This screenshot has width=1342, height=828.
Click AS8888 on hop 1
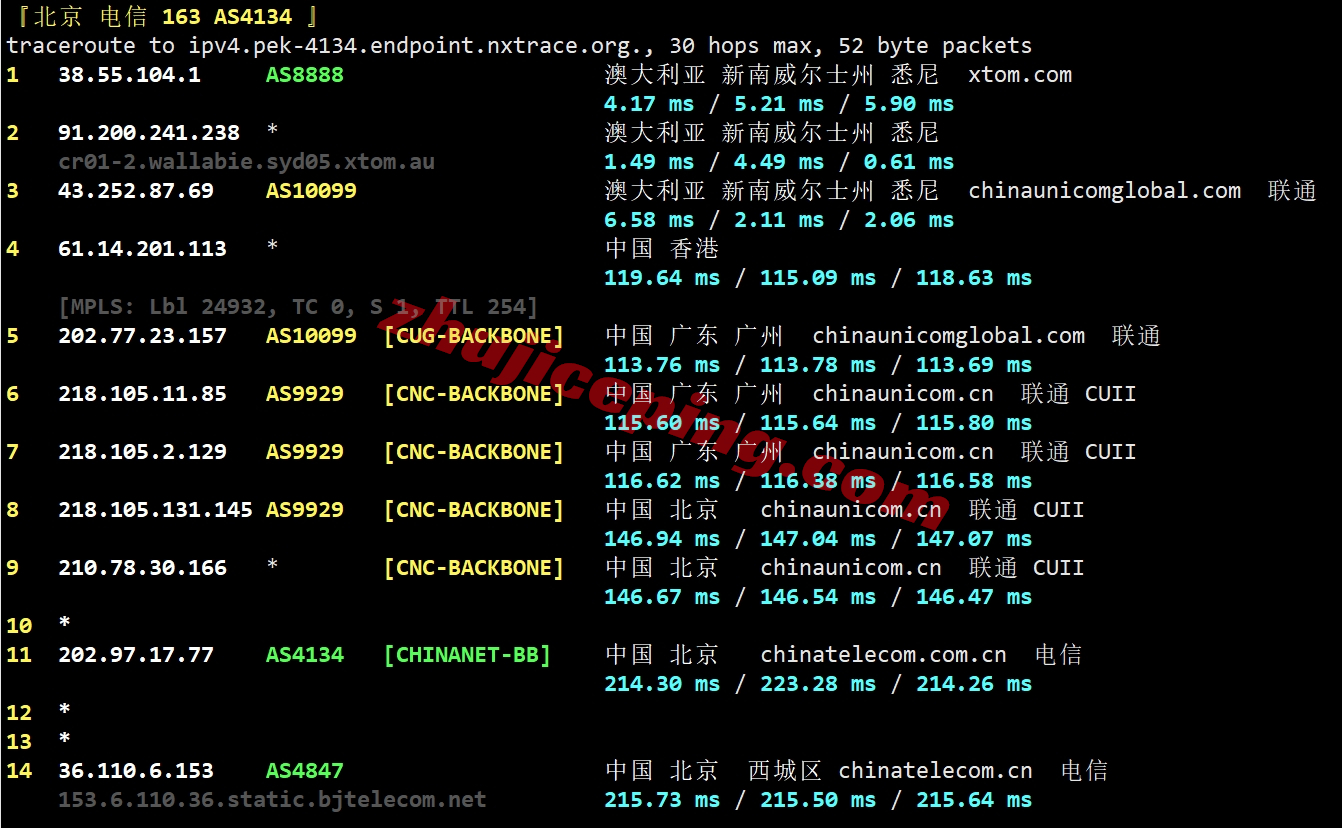coord(305,75)
